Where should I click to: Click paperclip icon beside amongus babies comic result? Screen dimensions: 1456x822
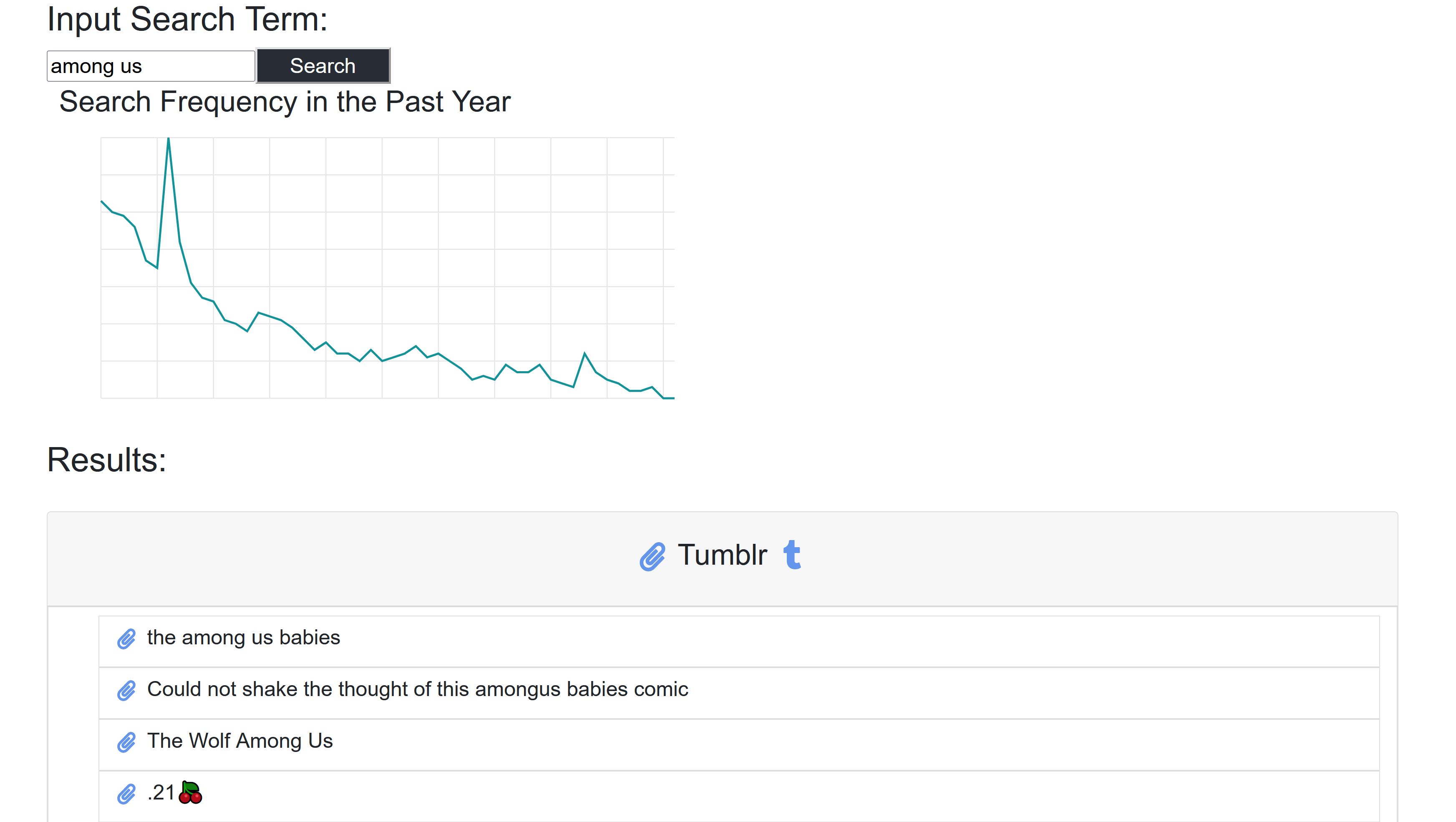coord(126,690)
